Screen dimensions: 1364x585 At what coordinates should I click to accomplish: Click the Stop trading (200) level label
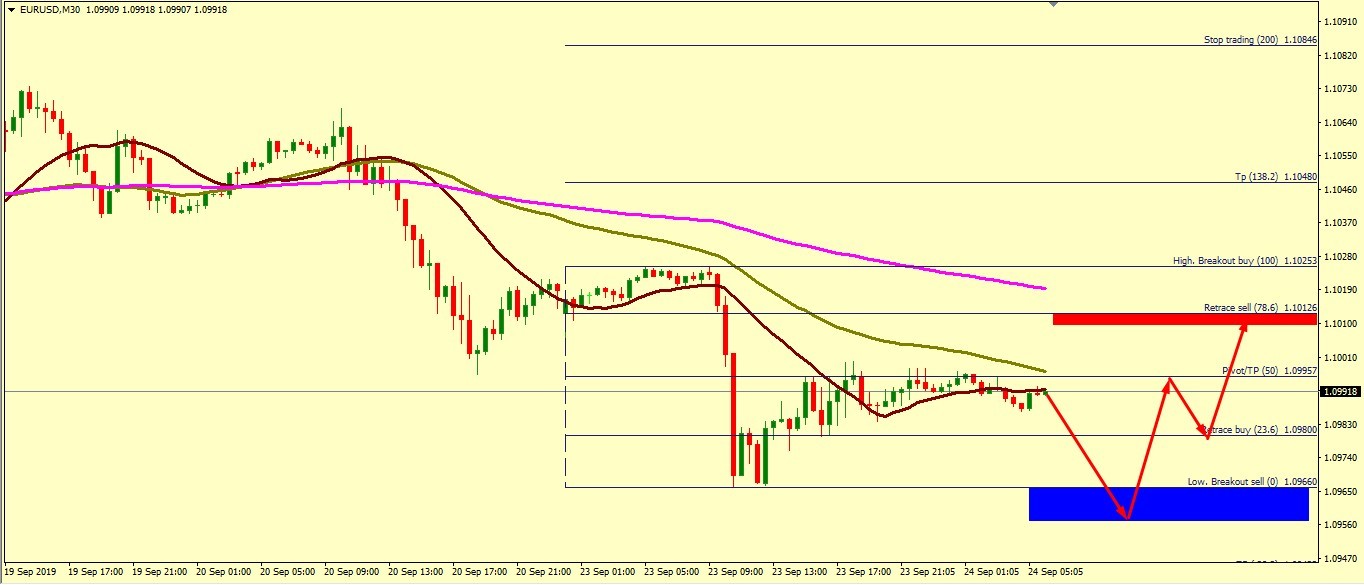[1260, 40]
